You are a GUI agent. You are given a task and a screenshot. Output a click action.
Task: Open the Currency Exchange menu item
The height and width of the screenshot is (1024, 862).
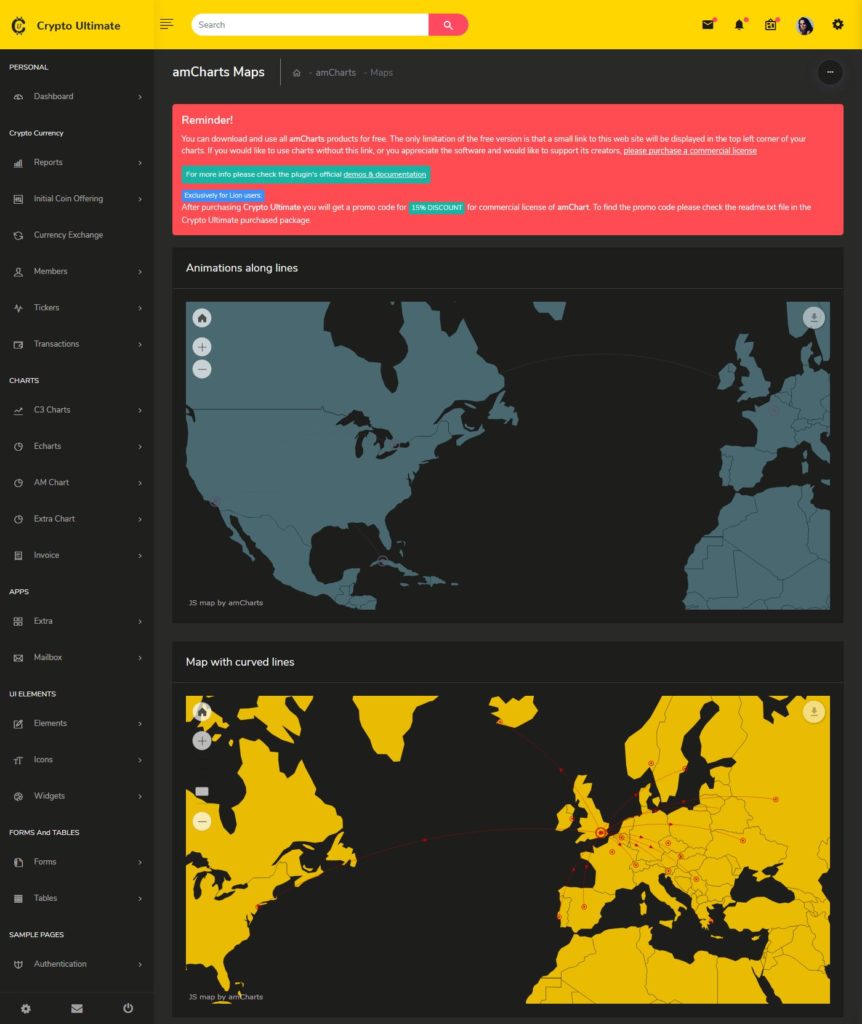pyautogui.click(x=77, y=235)
